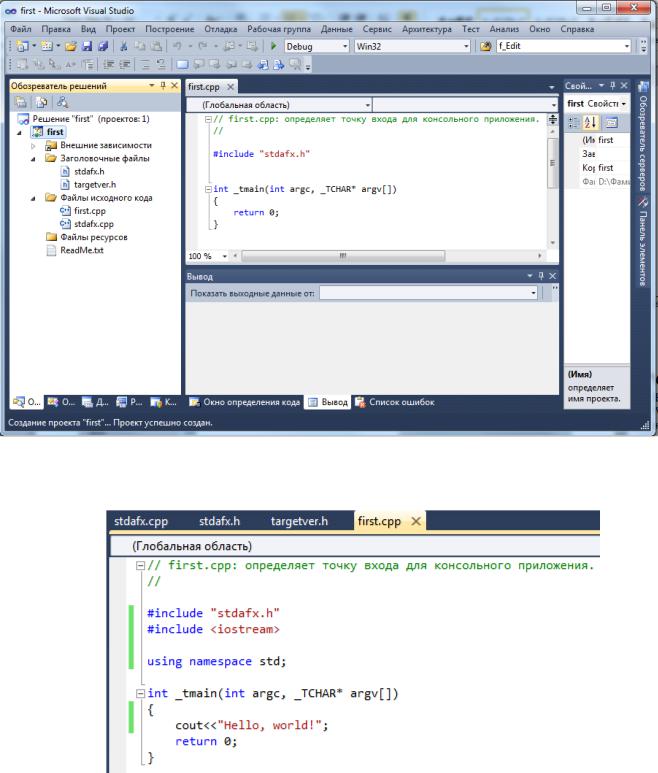
Task: Click the Increase Indent icon
Action: click(125, 65)
